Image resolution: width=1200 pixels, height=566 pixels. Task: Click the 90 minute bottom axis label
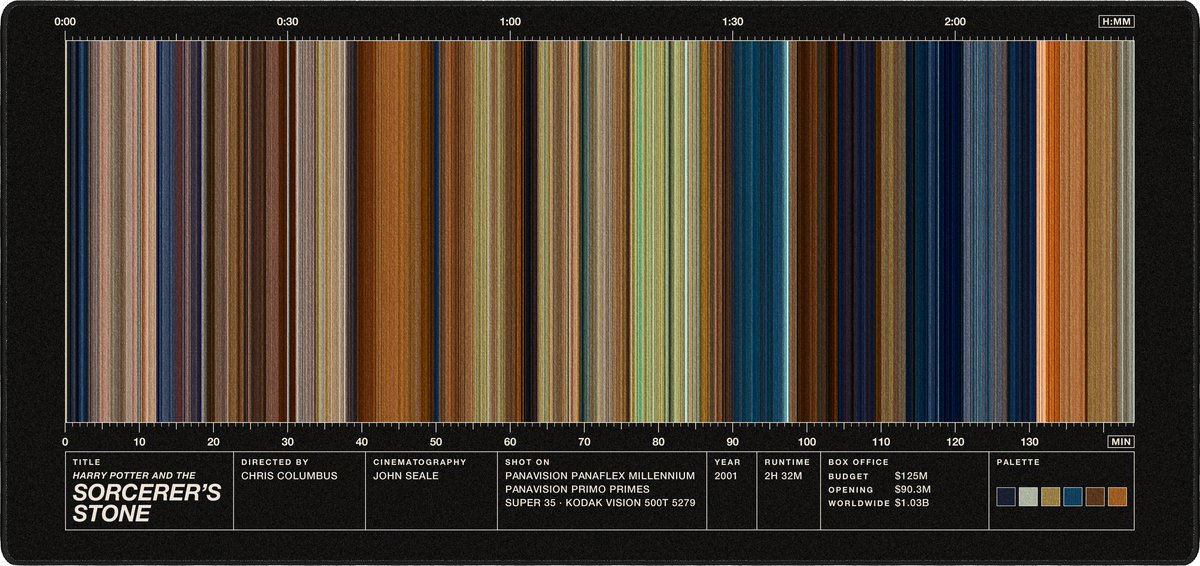point(732,441)
